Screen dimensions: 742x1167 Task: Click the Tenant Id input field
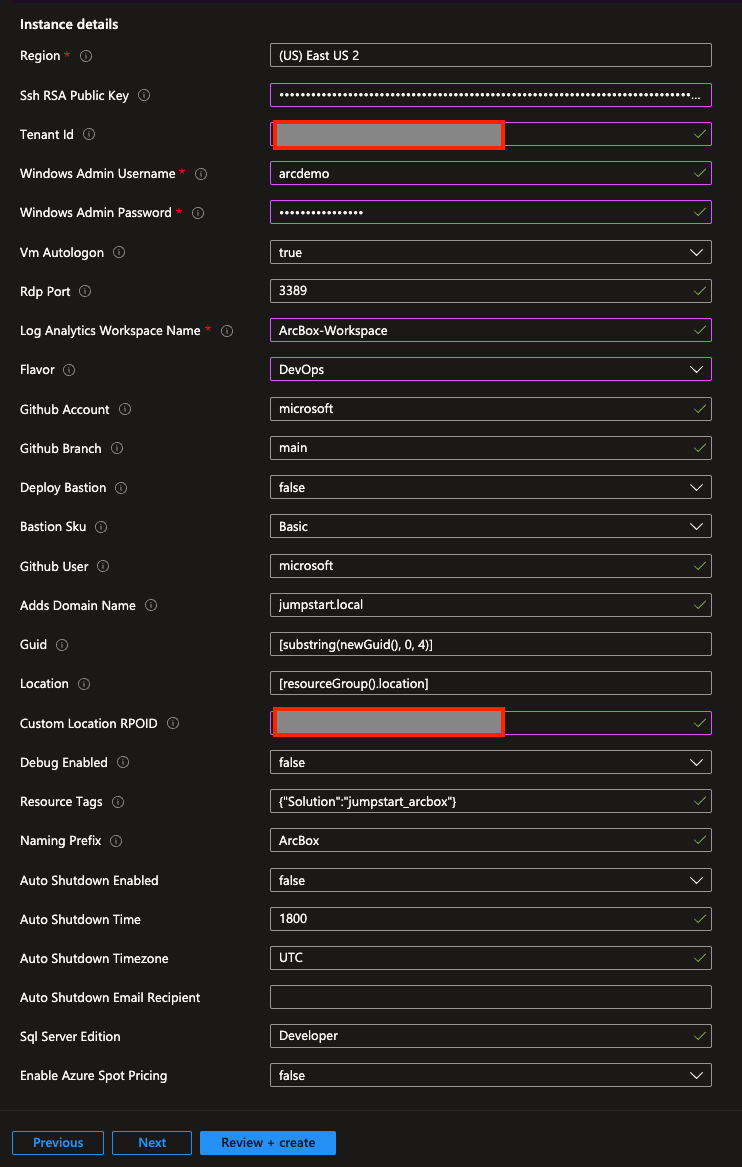(x=490, y=134)
